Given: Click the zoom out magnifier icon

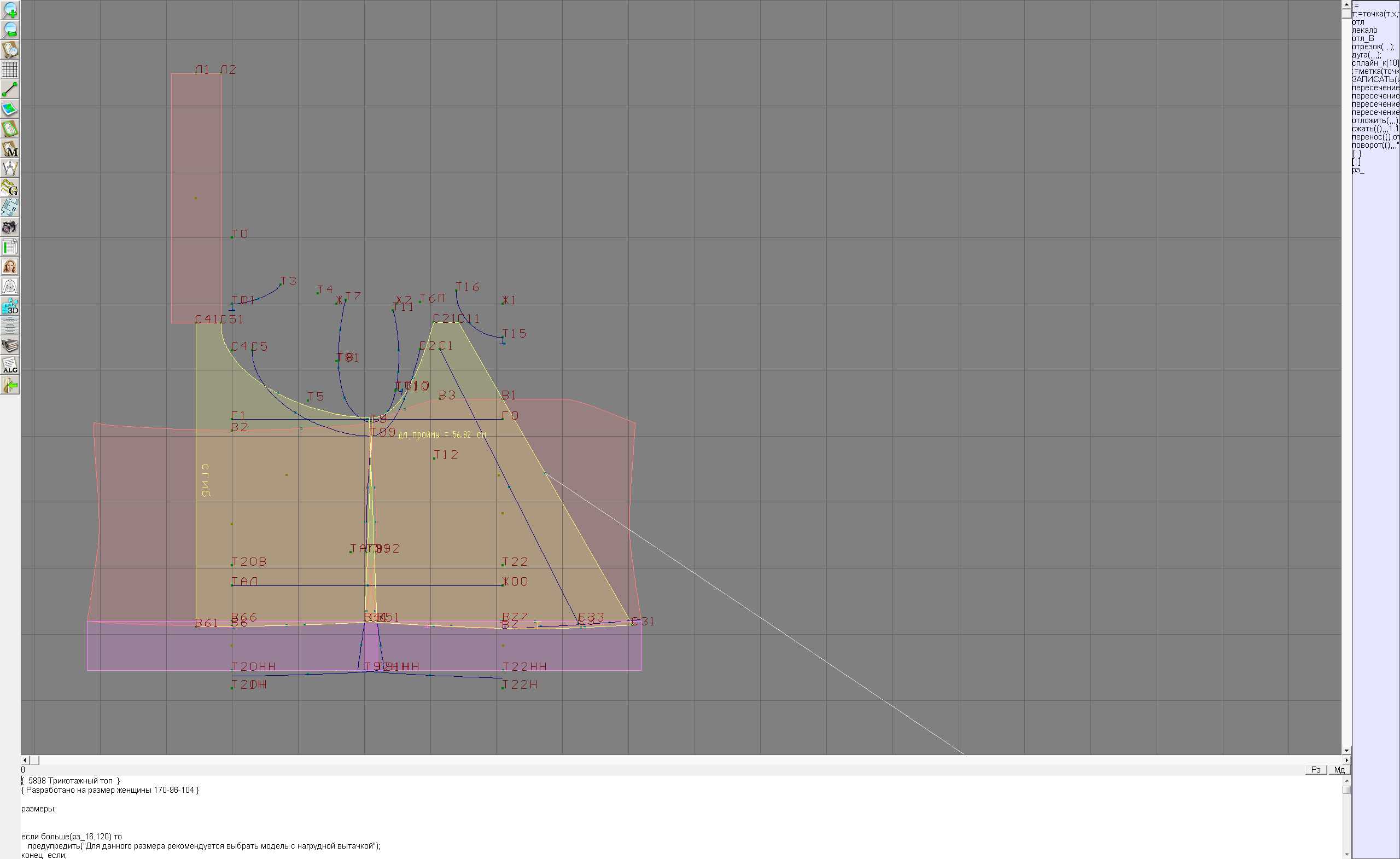Looking at the screenshot, I should click(10, 30).
